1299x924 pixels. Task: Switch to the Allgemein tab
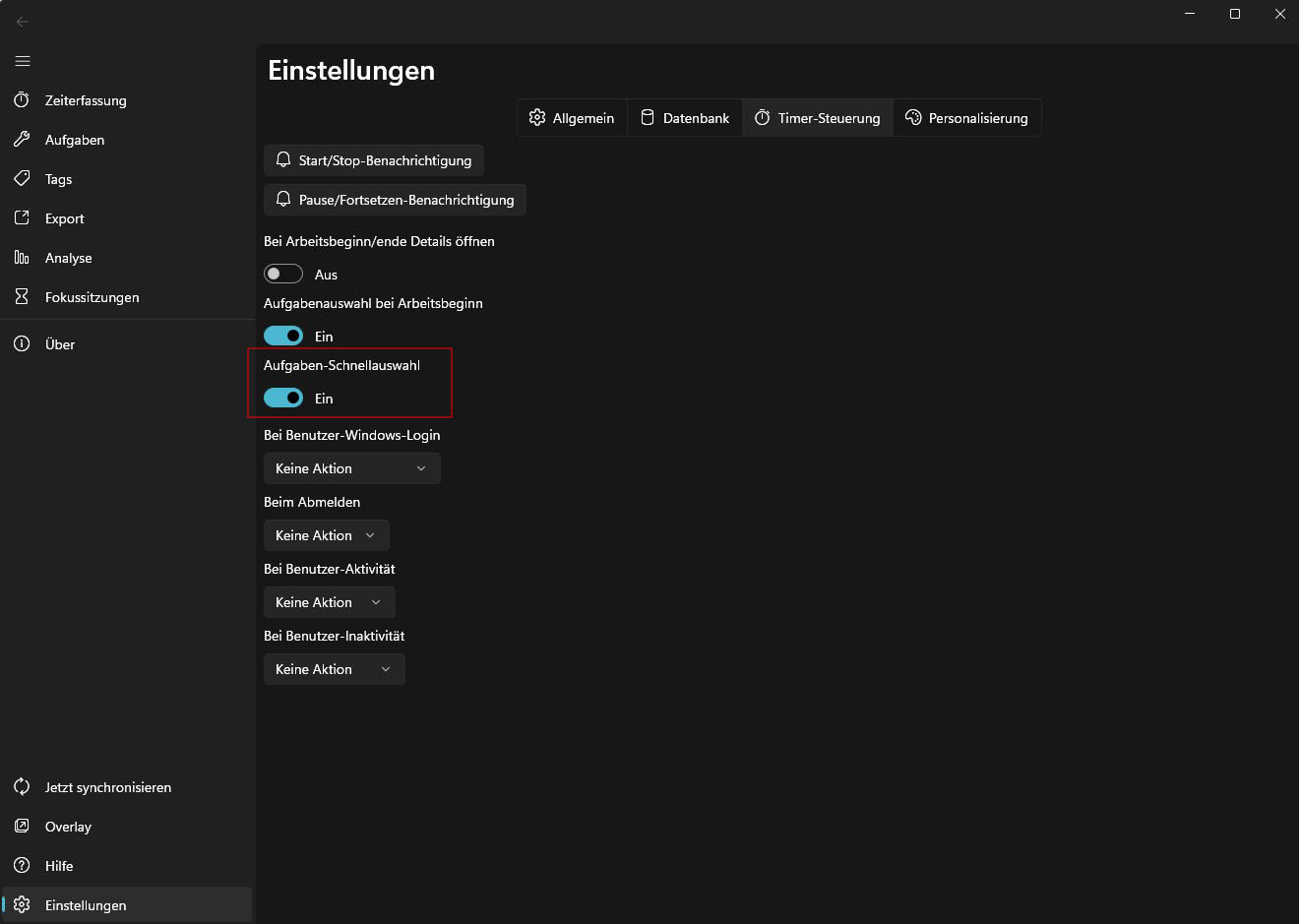tap(572, 117)
